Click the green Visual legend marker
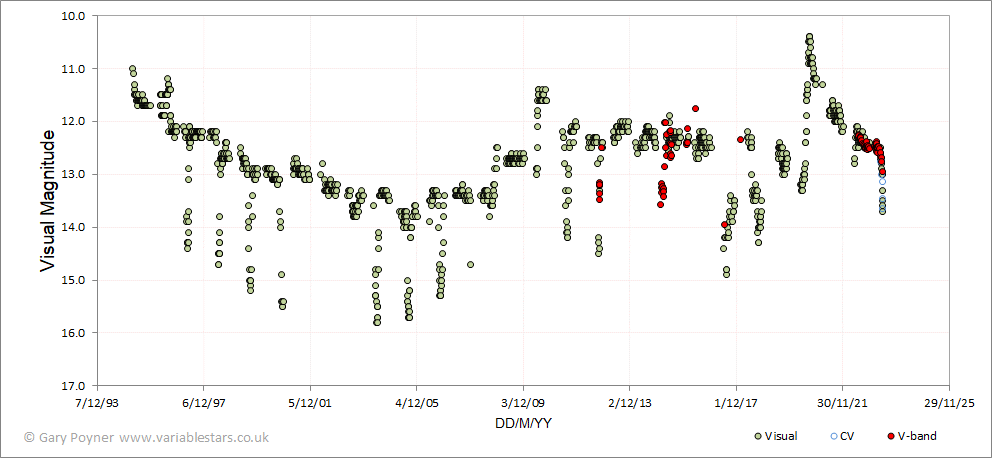 (x=758, y=436)
